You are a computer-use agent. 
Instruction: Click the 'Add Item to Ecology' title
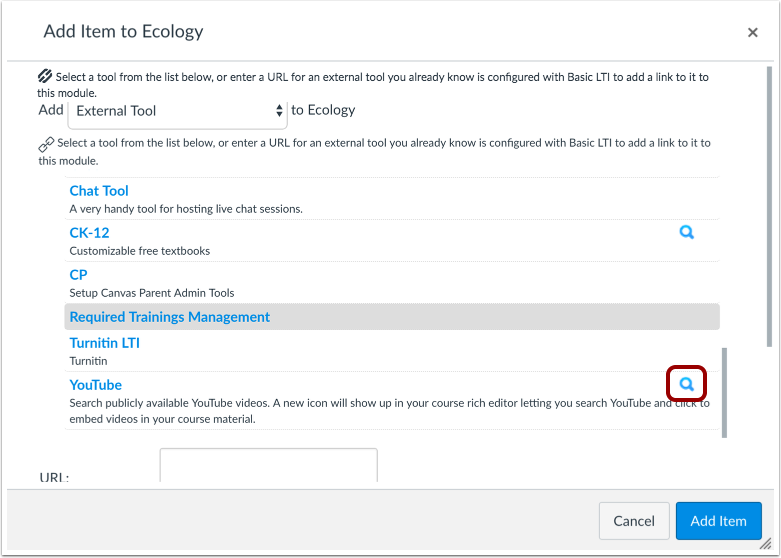click(124, 31)
